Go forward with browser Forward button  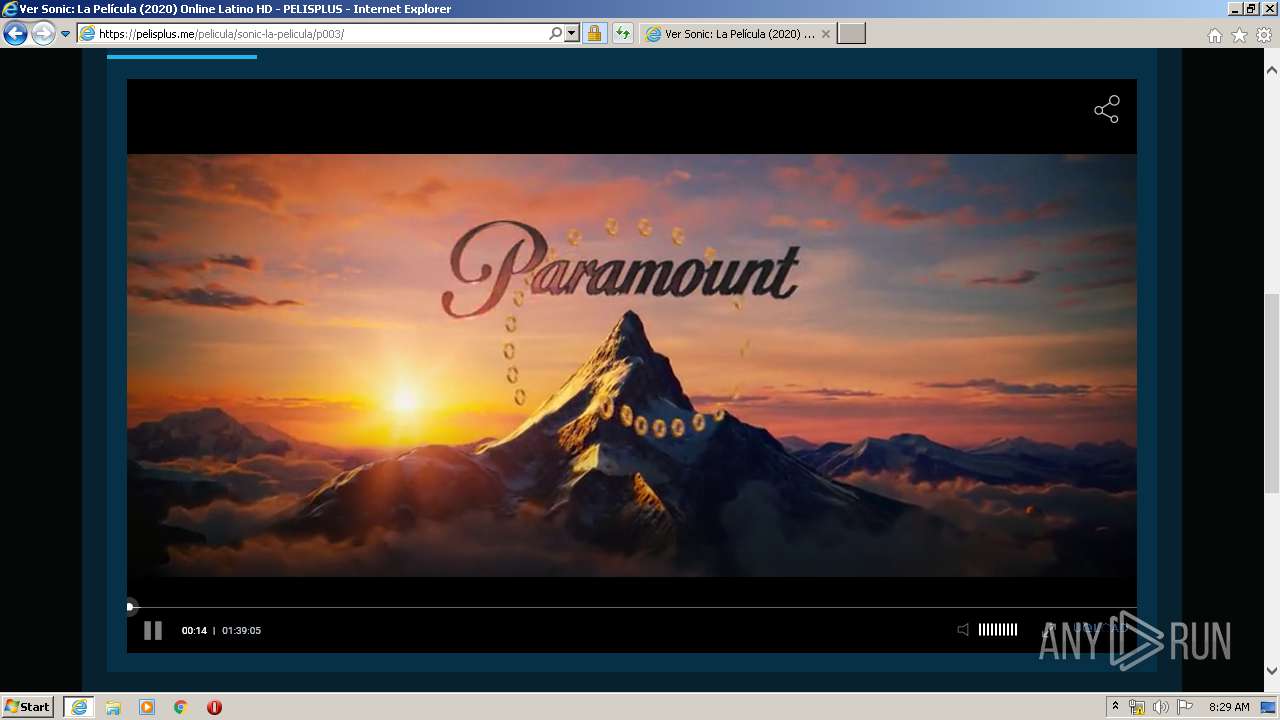[43, 33]
